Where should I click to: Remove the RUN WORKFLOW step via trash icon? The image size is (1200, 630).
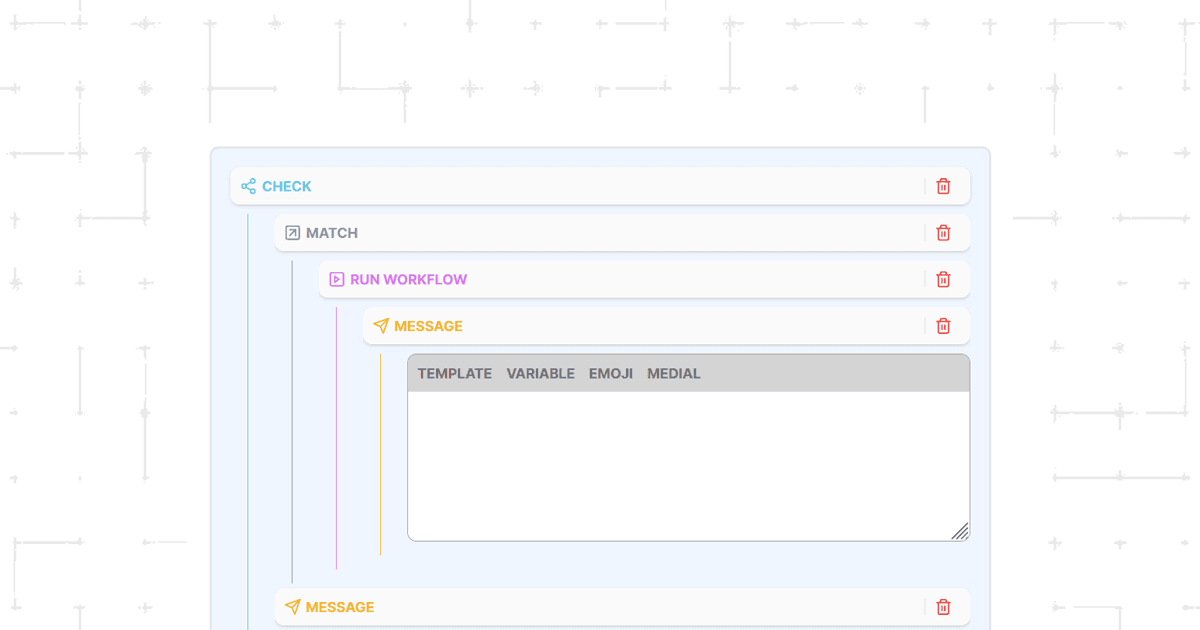[943, 280]
